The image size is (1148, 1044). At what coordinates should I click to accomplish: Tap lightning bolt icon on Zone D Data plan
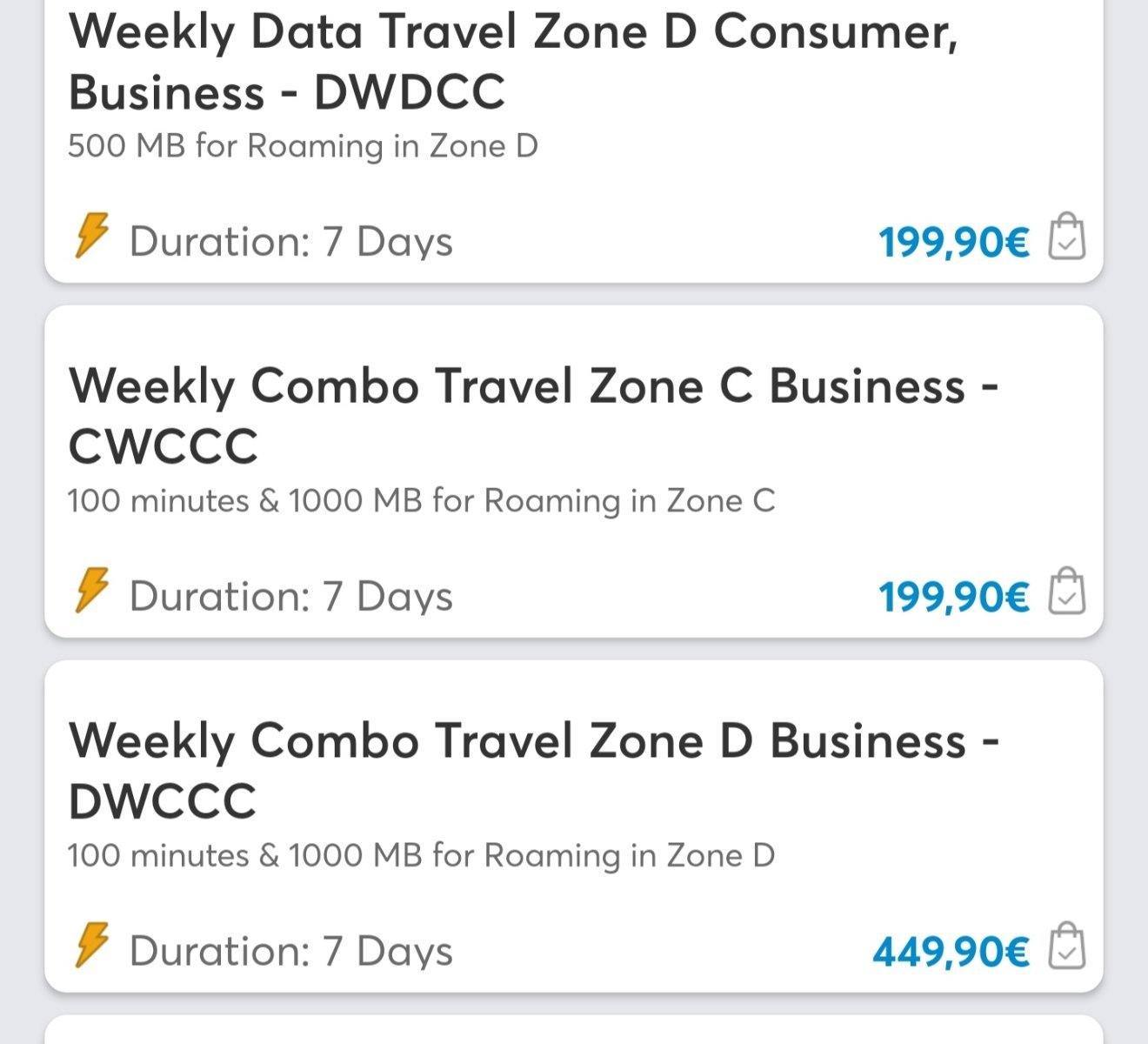tap(91, 236)
